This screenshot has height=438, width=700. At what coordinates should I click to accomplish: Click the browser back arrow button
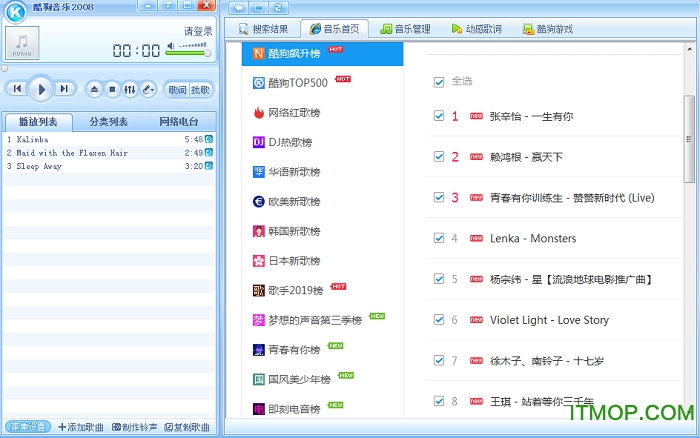tap(239, 8)
